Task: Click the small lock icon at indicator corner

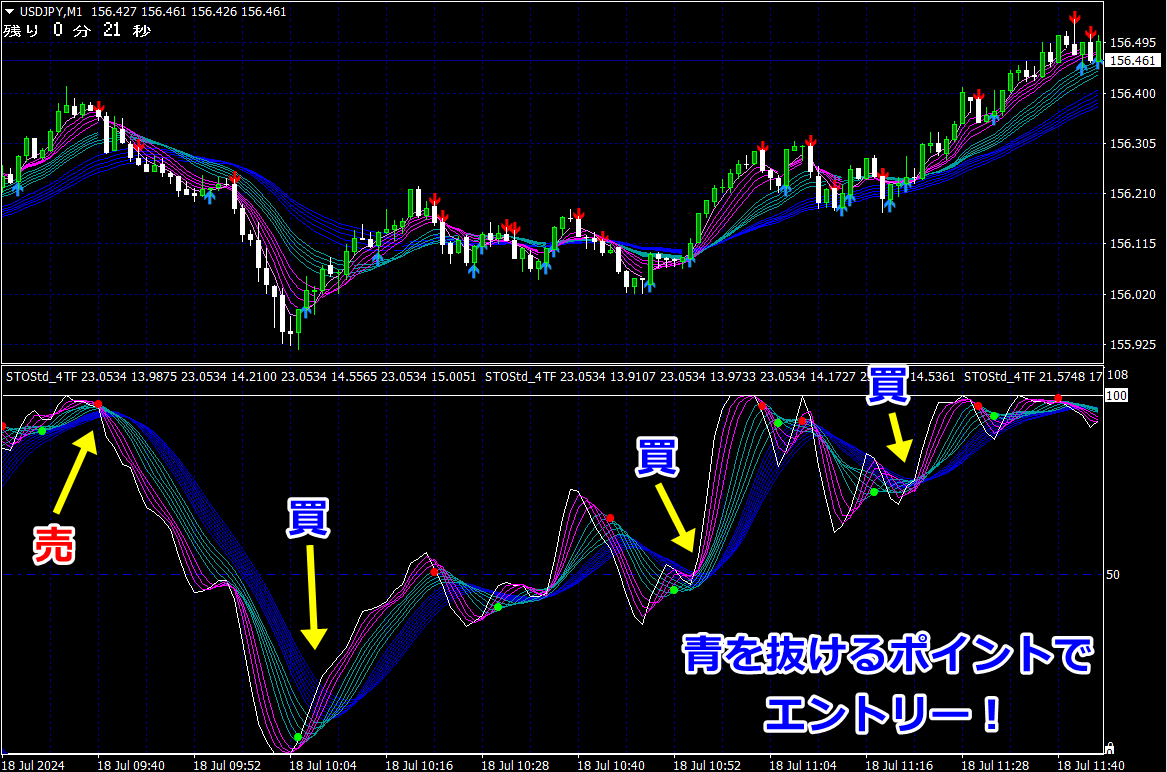Action: point(1109,747)
